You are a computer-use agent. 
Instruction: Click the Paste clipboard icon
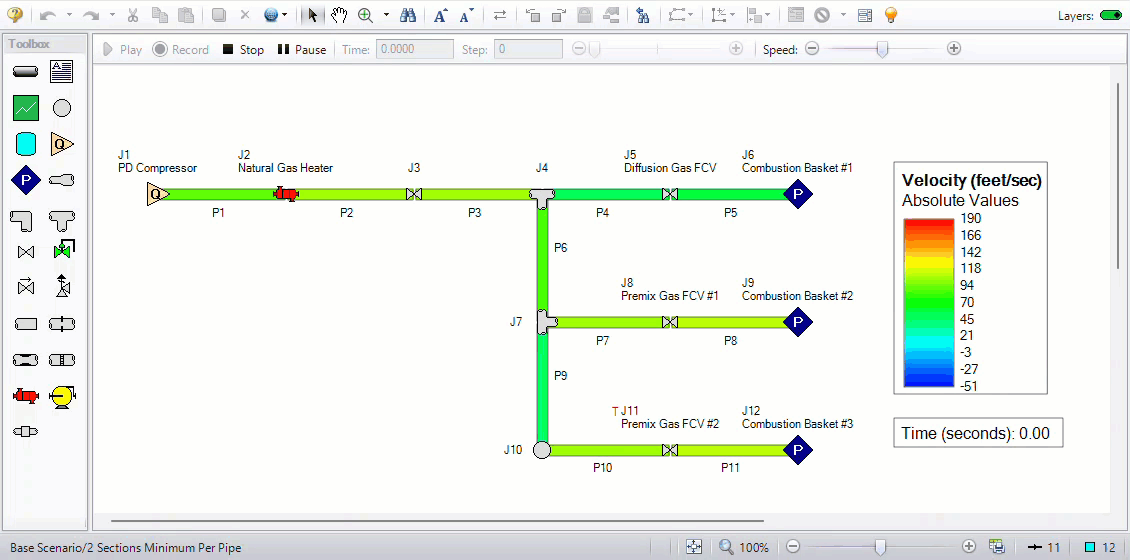[x=186, y=14]
